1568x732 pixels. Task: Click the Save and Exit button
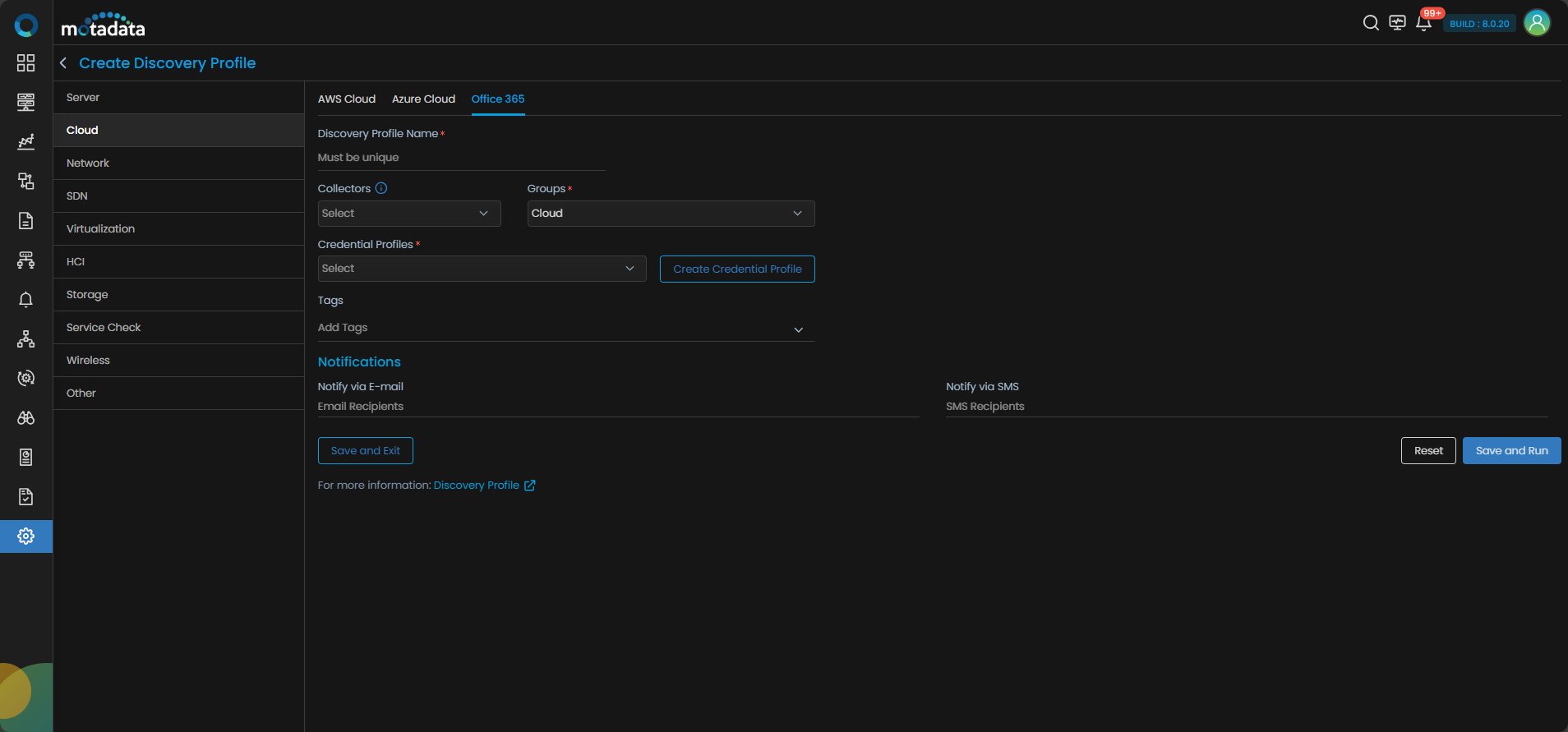[366, 450]
